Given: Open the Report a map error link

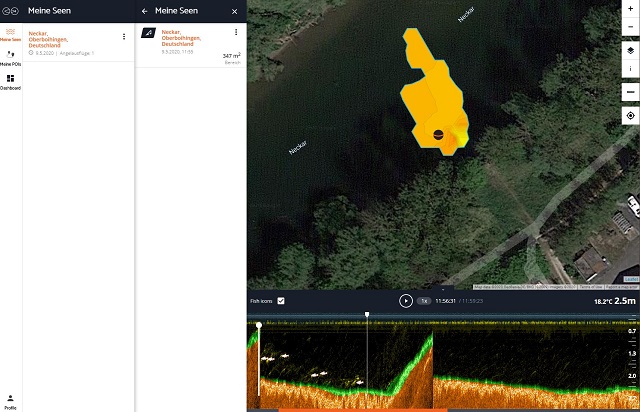Looking at the screenshot, I should tap(622, 287).
